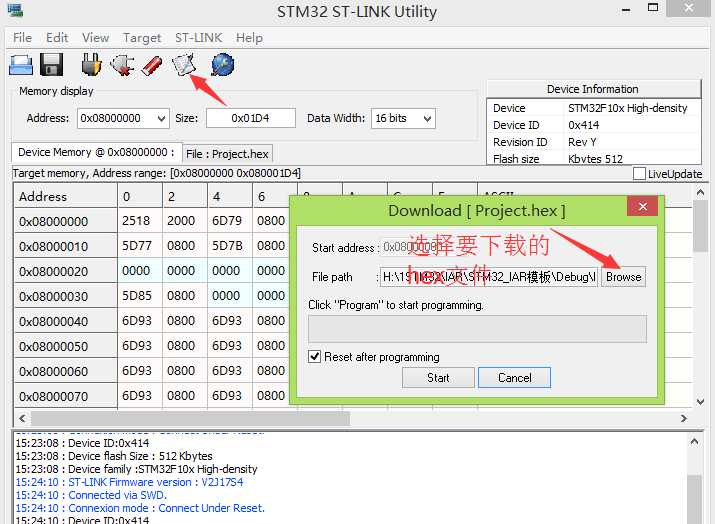
Task: Open the Help menu
Action: (x=249, y=38)
